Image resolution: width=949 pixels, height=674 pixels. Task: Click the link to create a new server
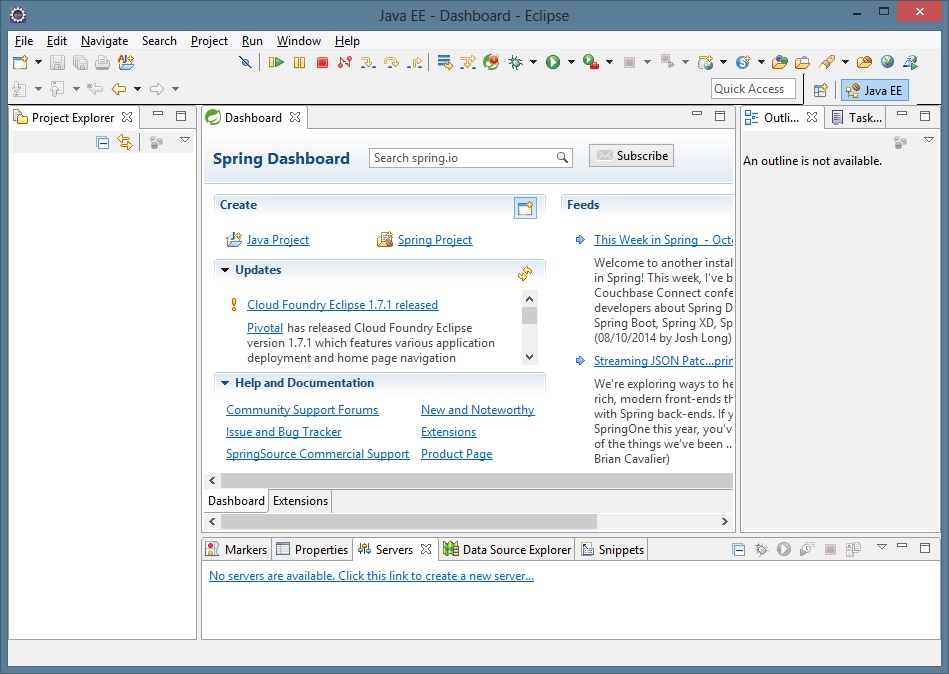click(x=371, y=576)
